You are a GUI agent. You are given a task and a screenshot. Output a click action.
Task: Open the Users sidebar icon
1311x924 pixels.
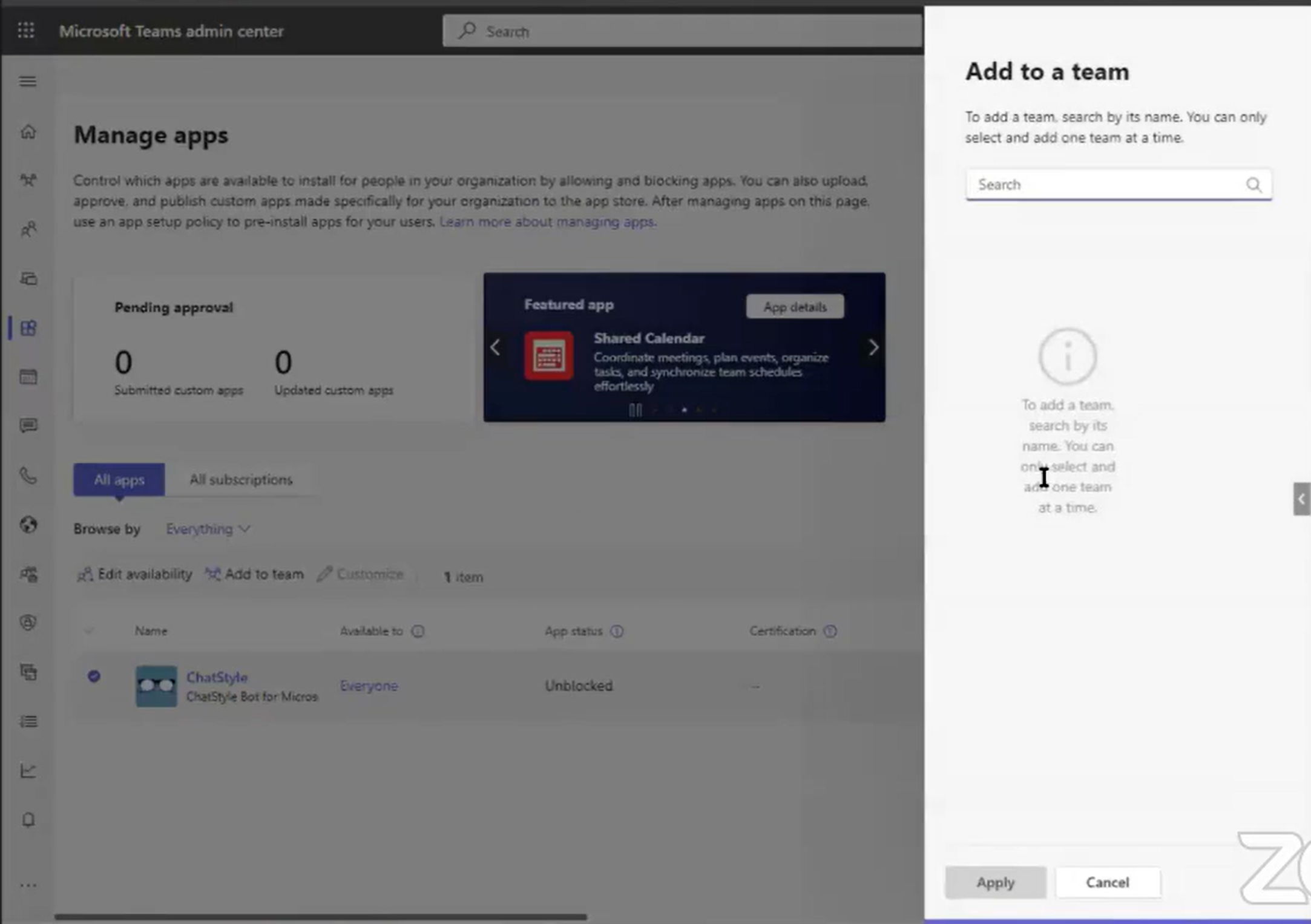point(28,229)
